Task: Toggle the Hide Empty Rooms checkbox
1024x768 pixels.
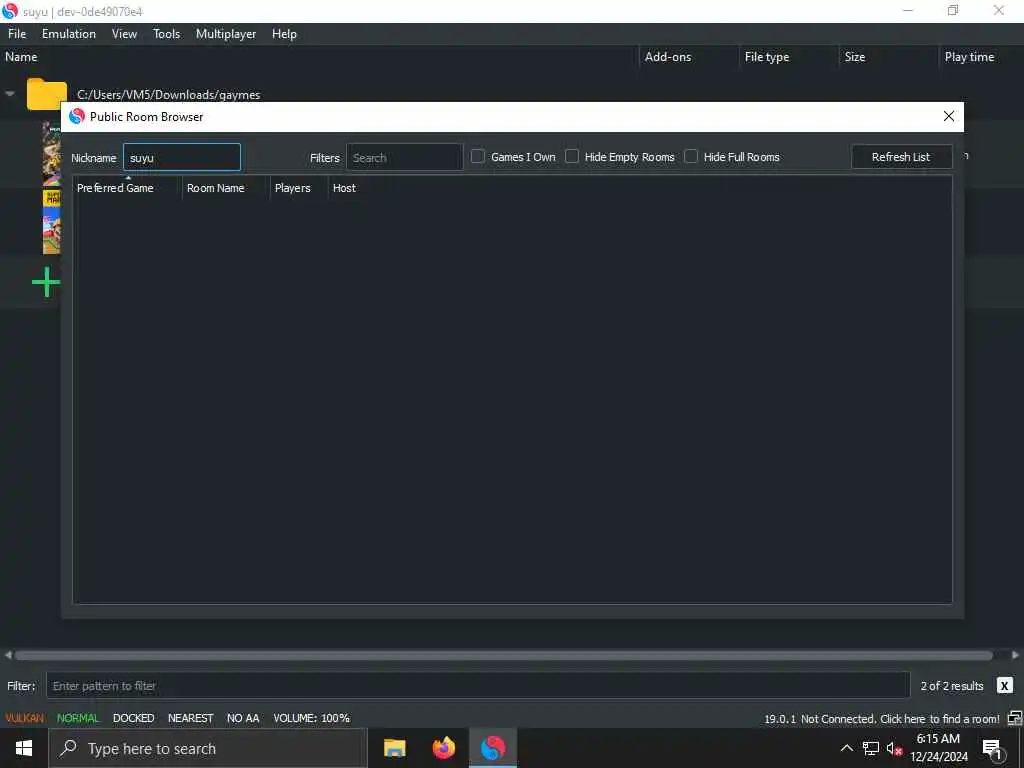Action: (x=572, y=157)
